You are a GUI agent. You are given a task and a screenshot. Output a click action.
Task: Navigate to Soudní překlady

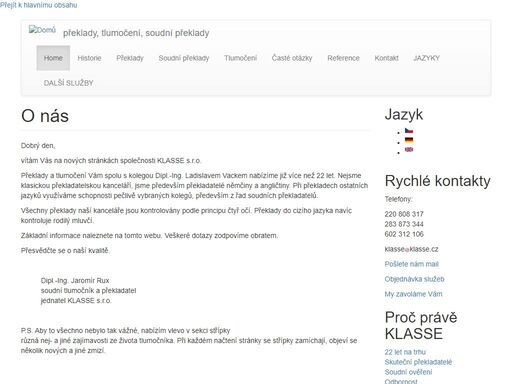(x=184, y=58)
